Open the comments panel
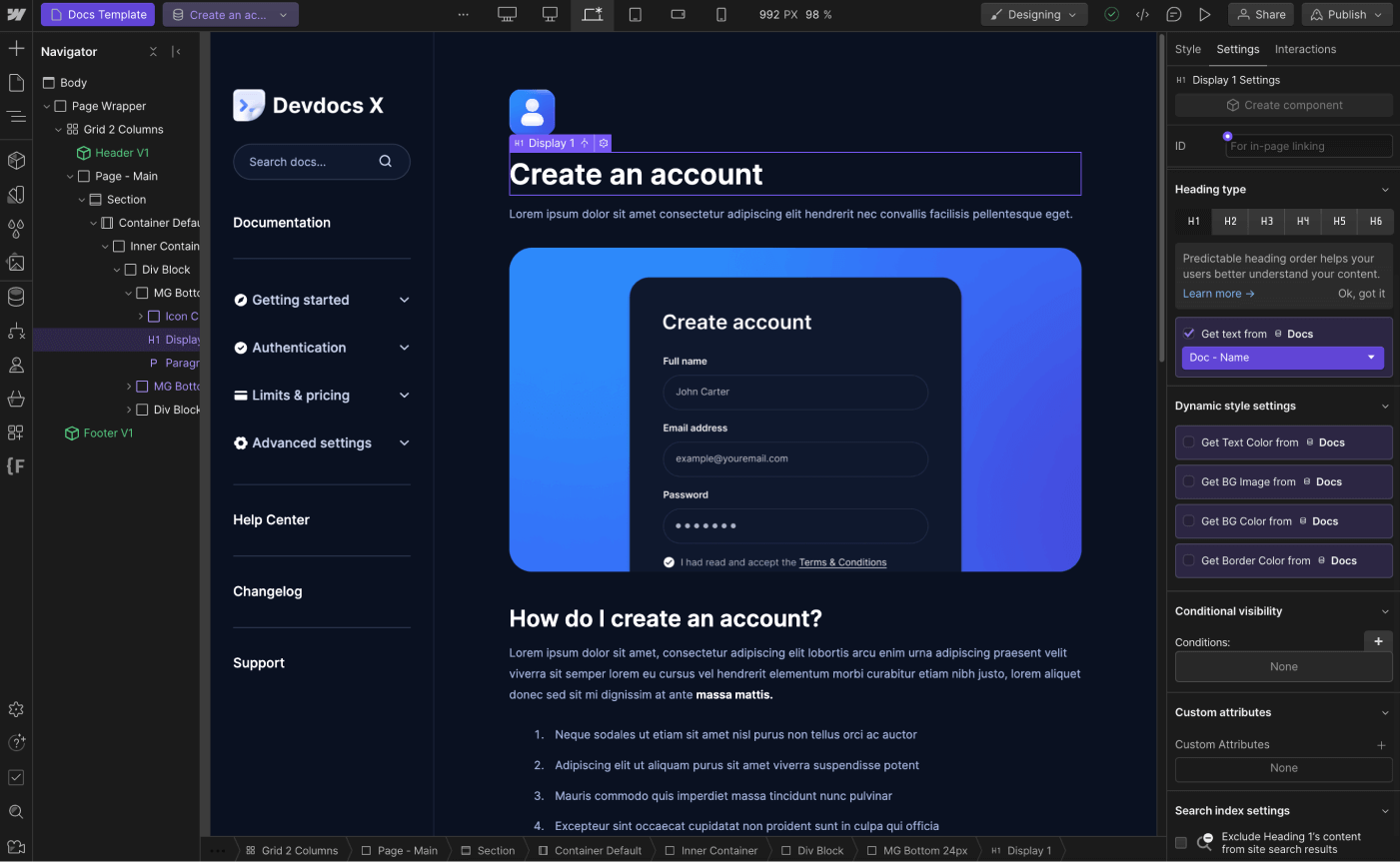Screen dimensions: 1400x862 (1172, 14)
